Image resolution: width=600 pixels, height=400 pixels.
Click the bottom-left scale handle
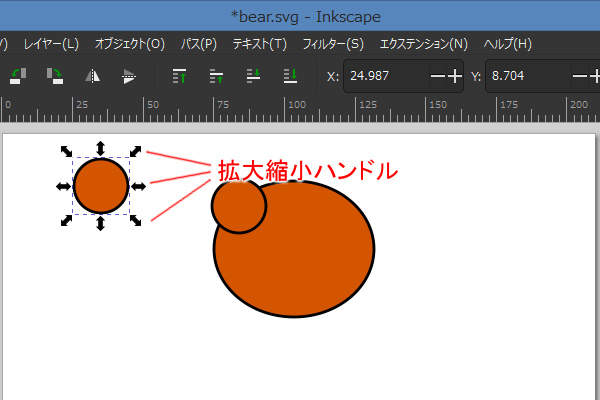tap(66, 220)
